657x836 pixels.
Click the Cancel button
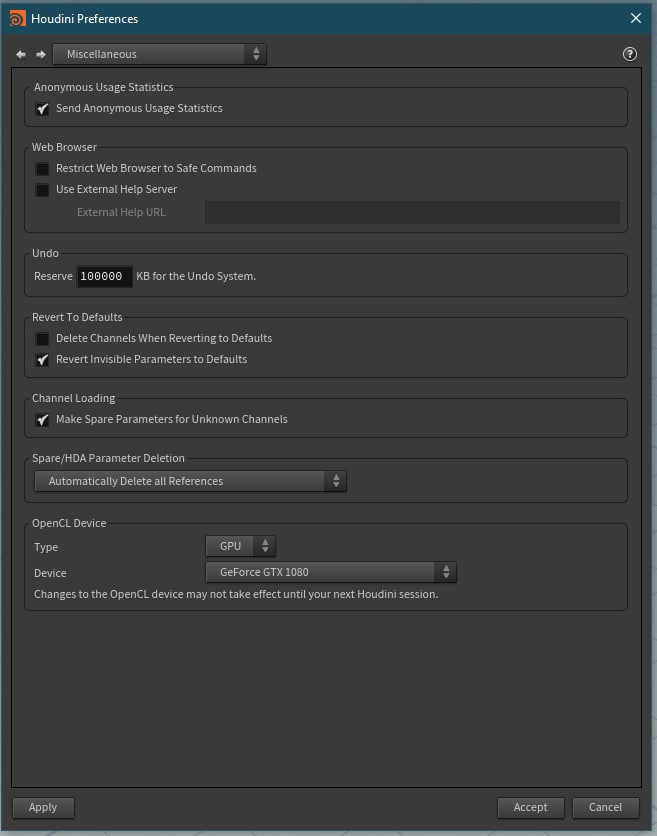click(606, 807)
